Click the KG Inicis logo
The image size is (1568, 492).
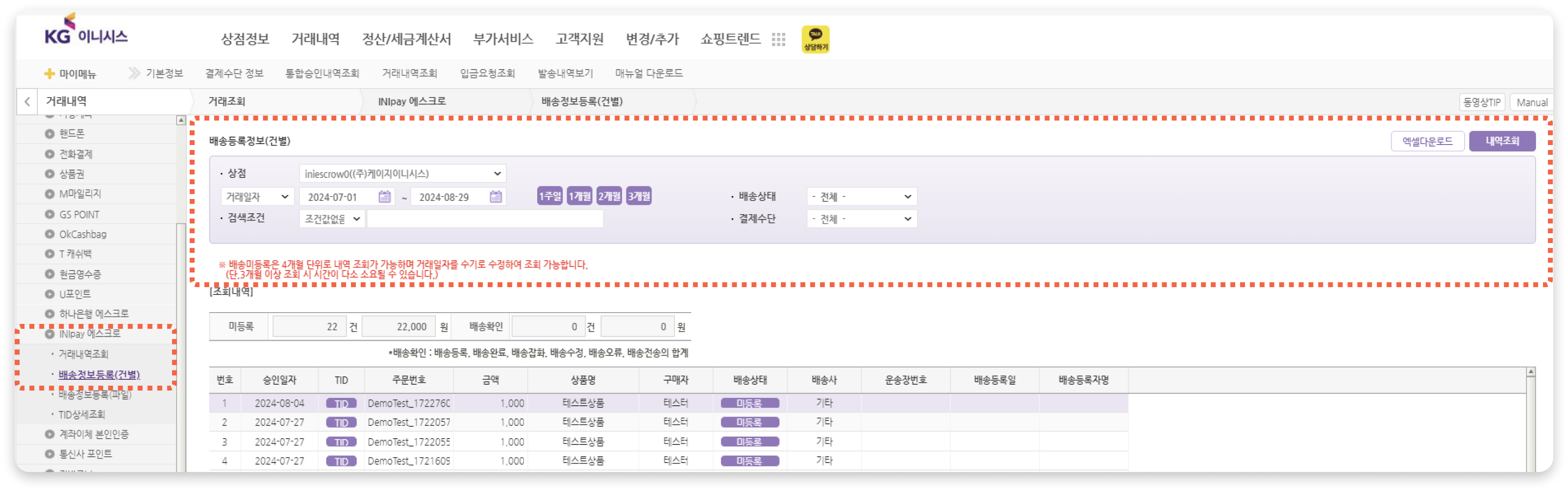86,30
